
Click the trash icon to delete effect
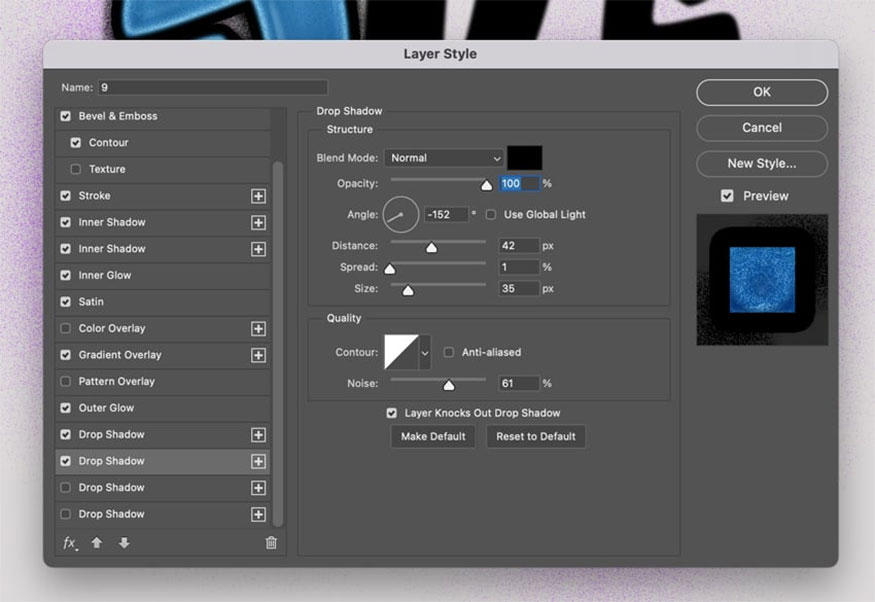(270, 543)
